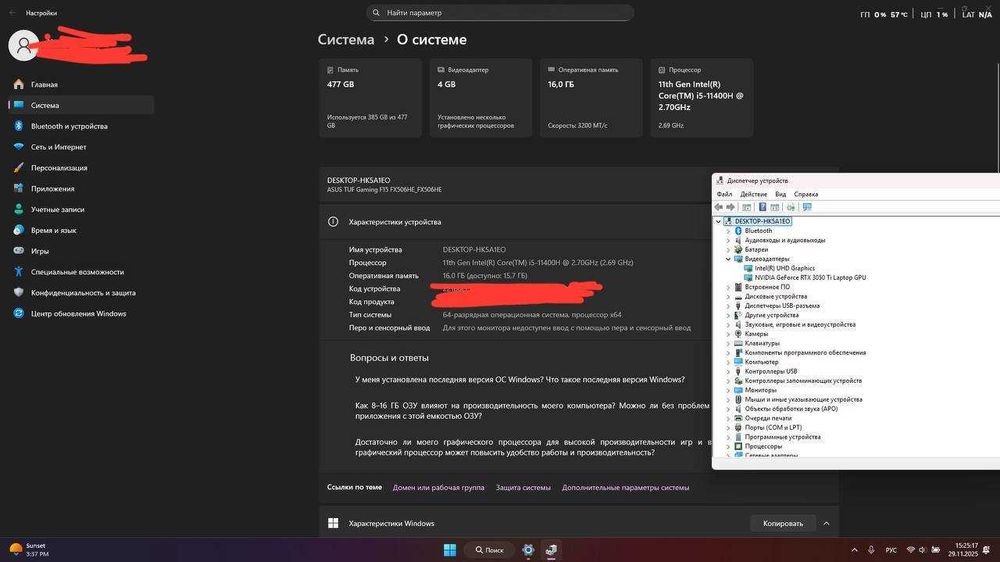Viewport: 1000px width, 562px height.
Task: Click the Специальные возможности accessibility icon
Action: [x=18, y=272]
